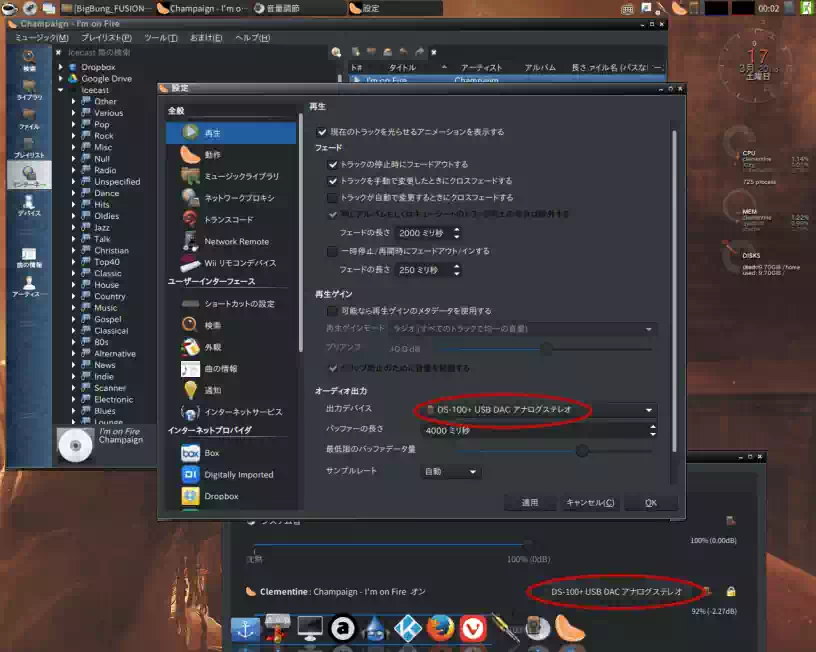Viewport: 816px width, 652px height.
Task: Open the インターネットサービス settings category
Action: click(x=231, y=412)
